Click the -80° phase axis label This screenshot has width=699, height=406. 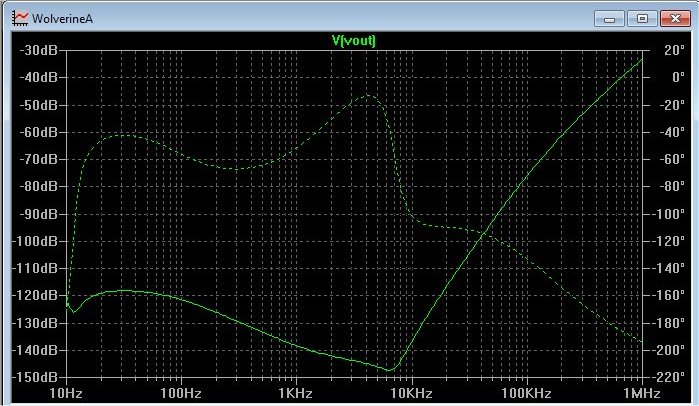click(x=672, y=186)
